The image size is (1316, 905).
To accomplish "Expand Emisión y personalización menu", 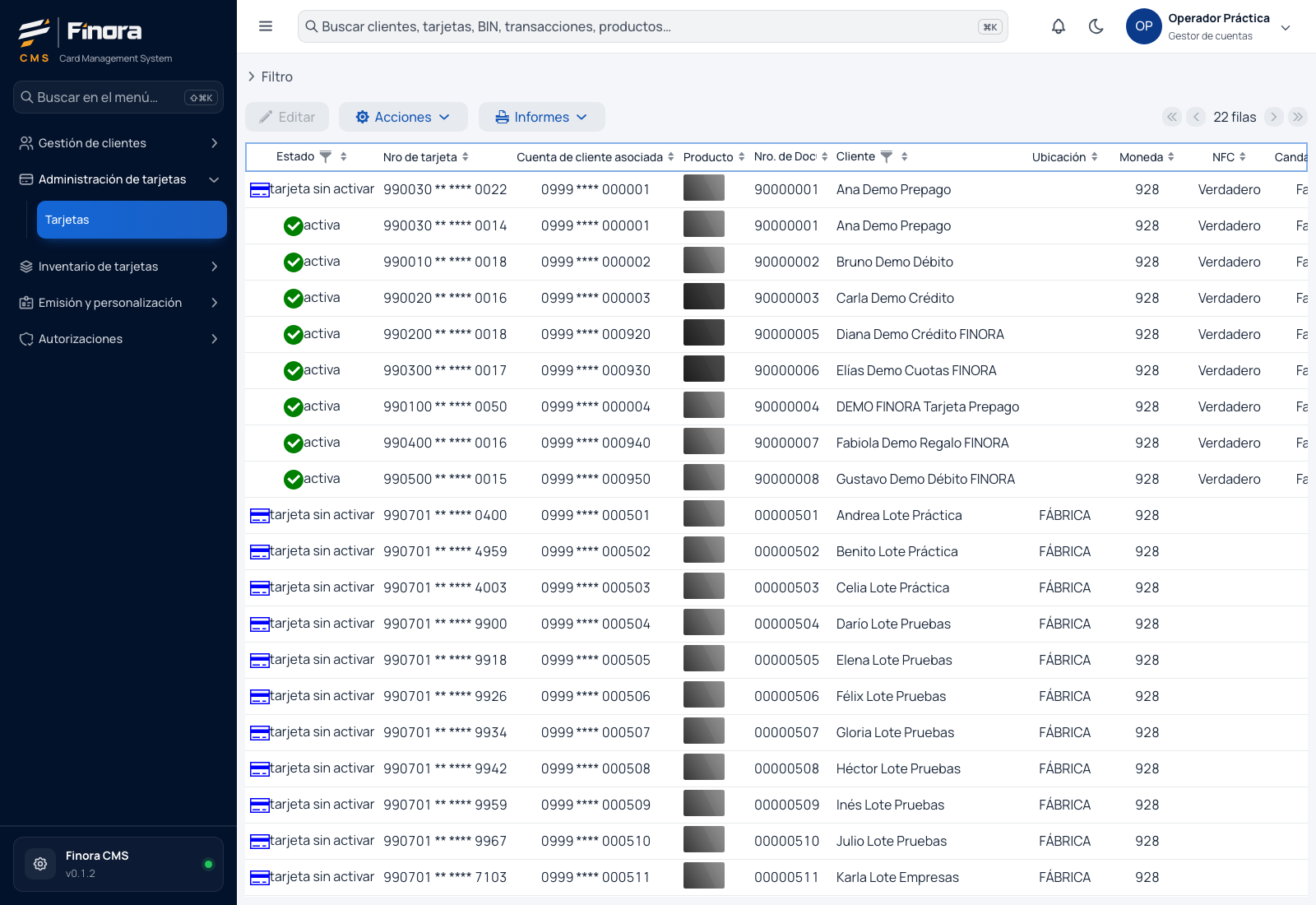I will coord(118,303).
